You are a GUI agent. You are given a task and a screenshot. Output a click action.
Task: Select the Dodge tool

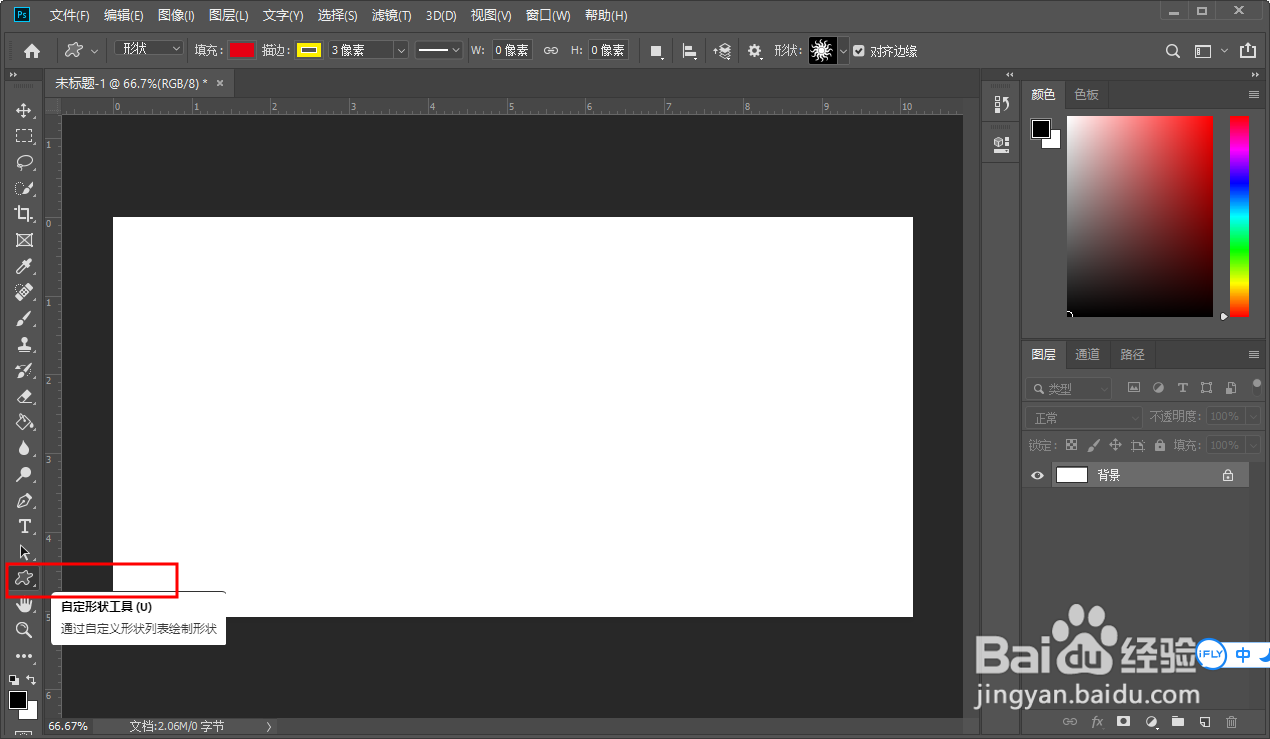point(24,474)
